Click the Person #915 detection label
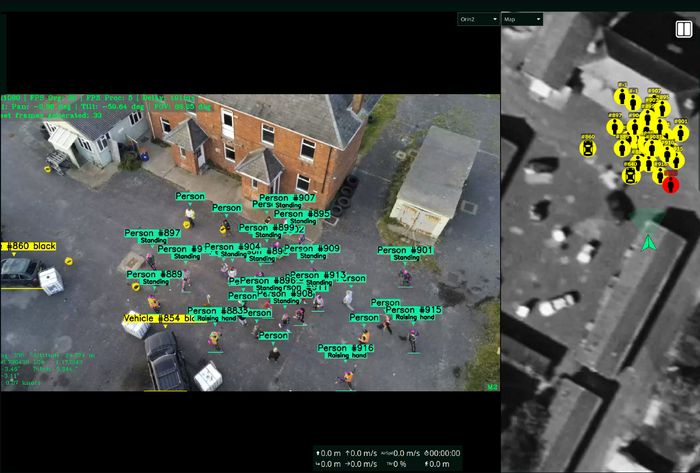Screen dimensions: 700x473 (x=413, y=310)
